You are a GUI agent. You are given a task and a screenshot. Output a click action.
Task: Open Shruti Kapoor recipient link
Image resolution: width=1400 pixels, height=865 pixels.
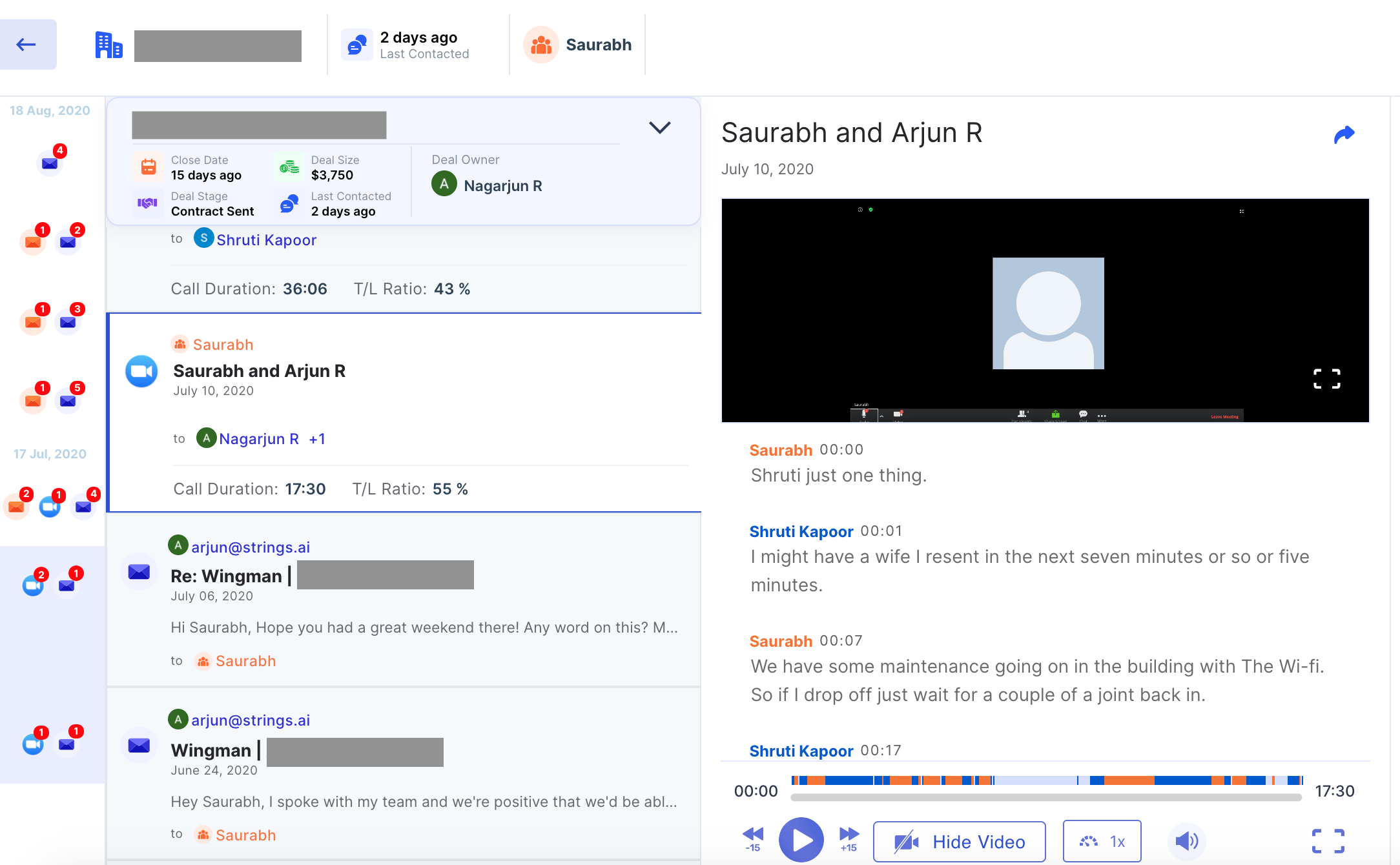[266, 240]
